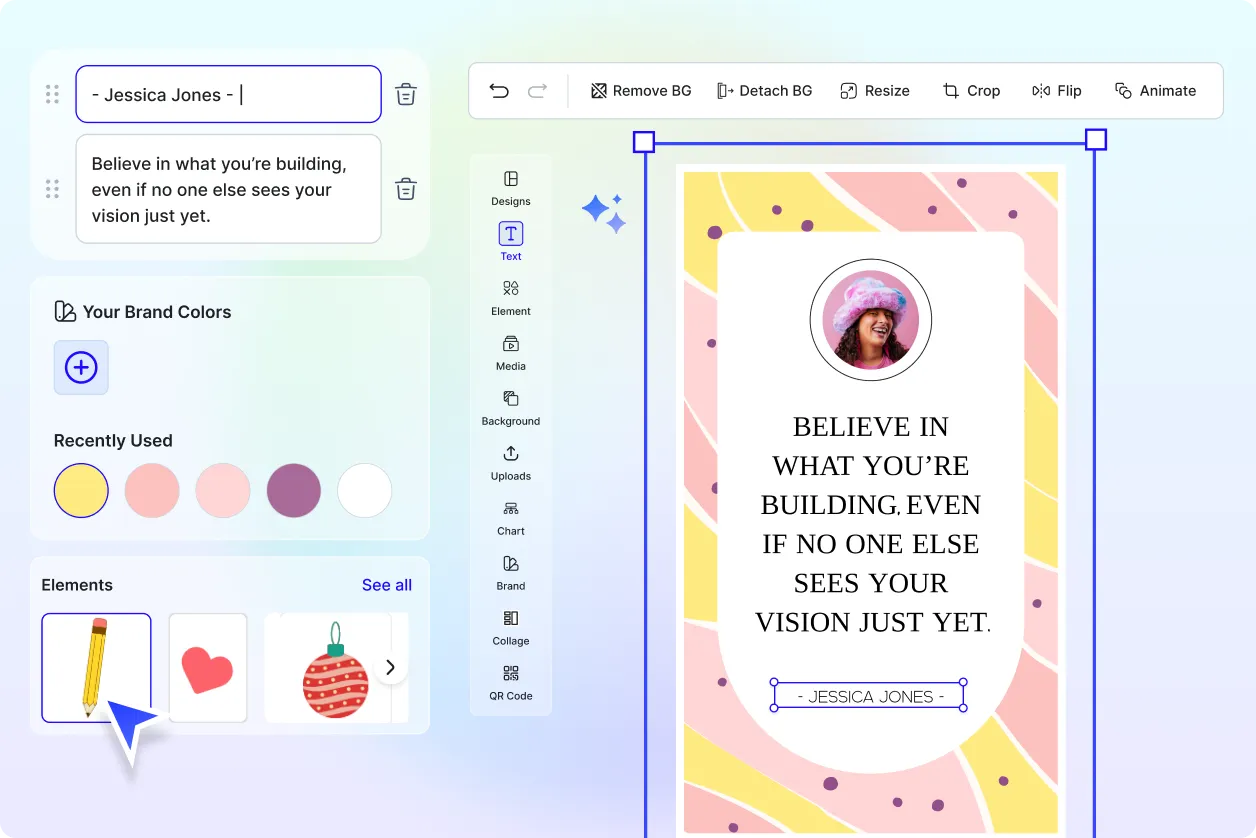1256x838 pixels.
Task: Click the Jessica Jones text input field
Action: [228, 95]
